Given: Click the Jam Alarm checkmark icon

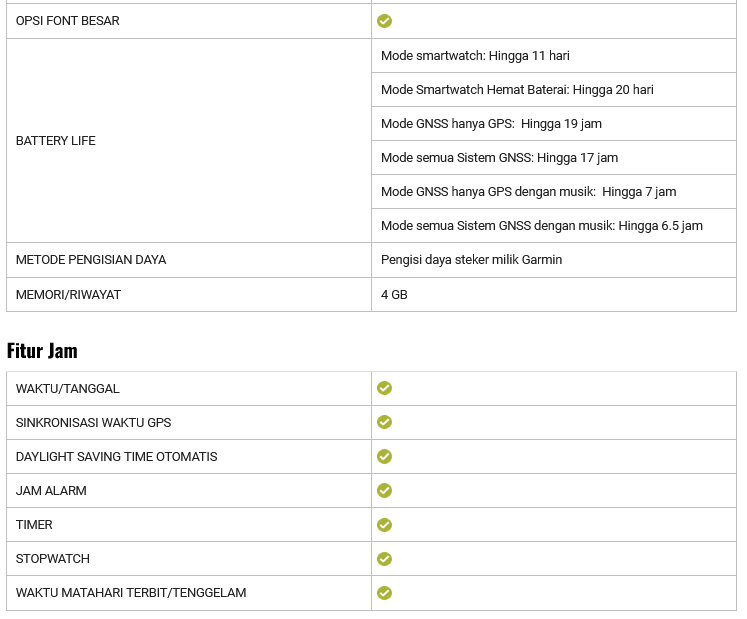Looking at the screenshot, I should tap(385, 490).
